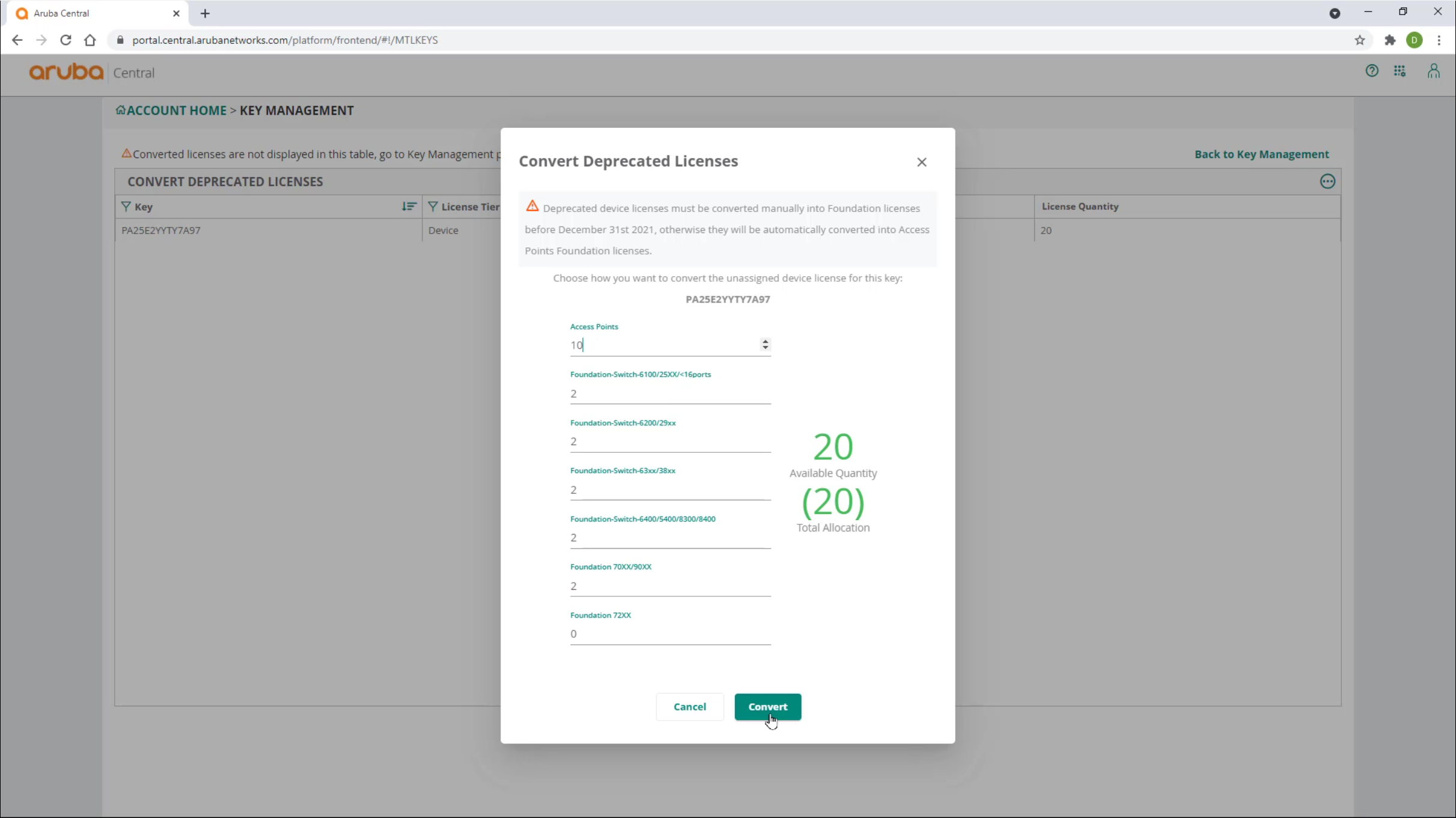Open the ACCOUNT HOME breadcrumb link
This screenshot has width=1456, height=818.
pyautogui.click(x=175, y=110)
